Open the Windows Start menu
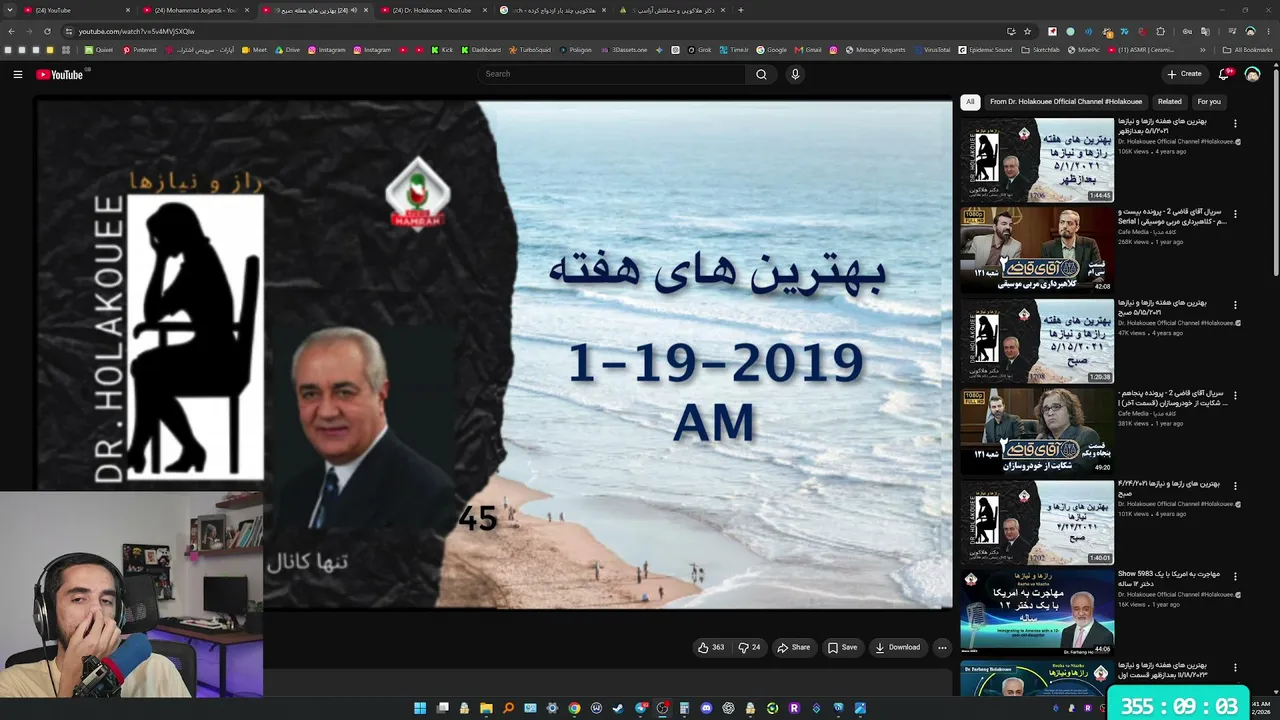 (x=421, y=708)
